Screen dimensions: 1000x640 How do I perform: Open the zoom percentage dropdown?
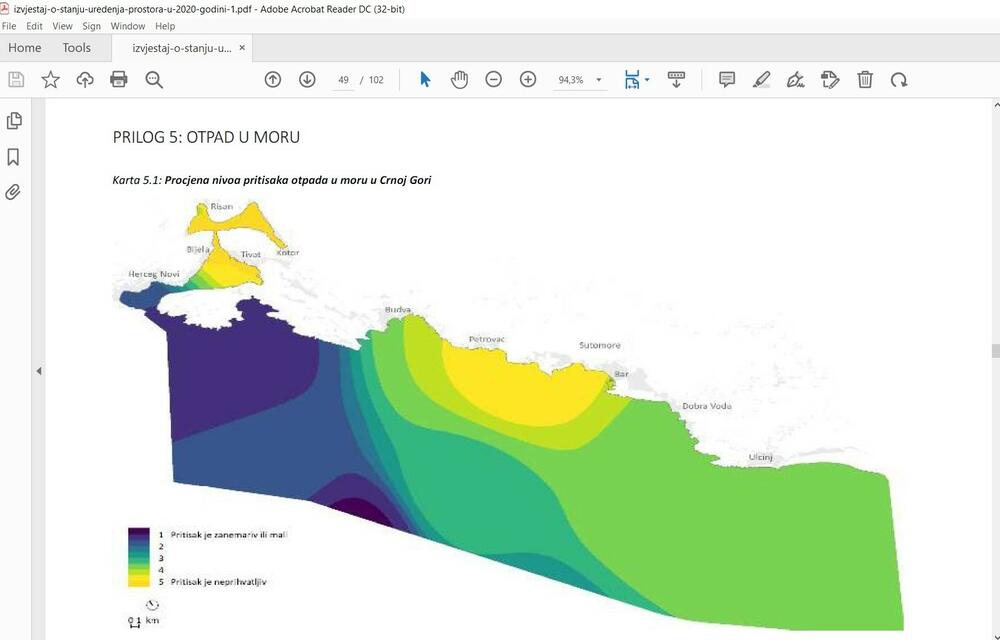click(x=598, y=79)
